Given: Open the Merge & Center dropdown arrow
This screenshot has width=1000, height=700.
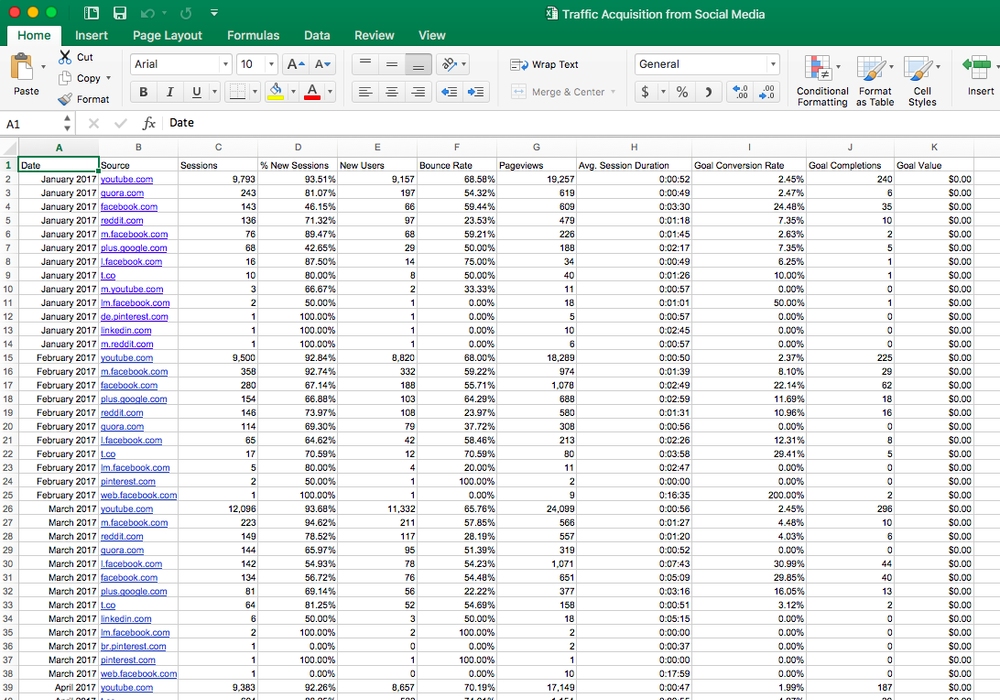Looking at the screenshot, I should (x=613, y=92).
